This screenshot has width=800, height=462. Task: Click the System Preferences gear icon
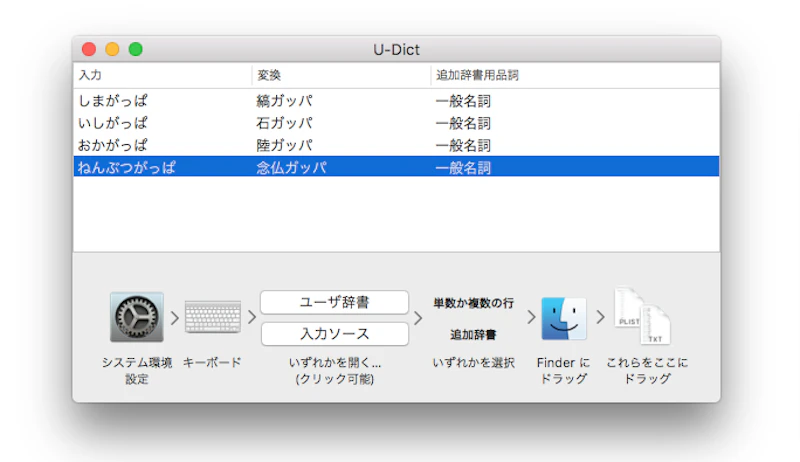137,317
